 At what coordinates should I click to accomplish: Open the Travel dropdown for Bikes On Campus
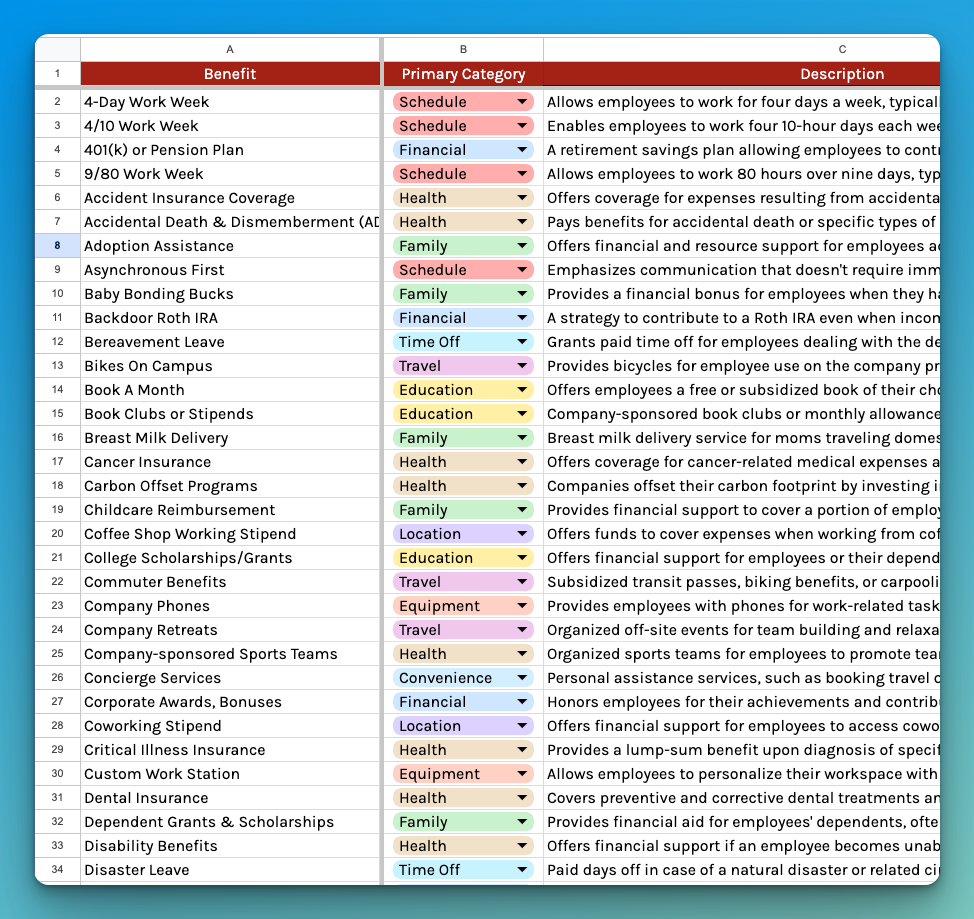pos(522,366)
